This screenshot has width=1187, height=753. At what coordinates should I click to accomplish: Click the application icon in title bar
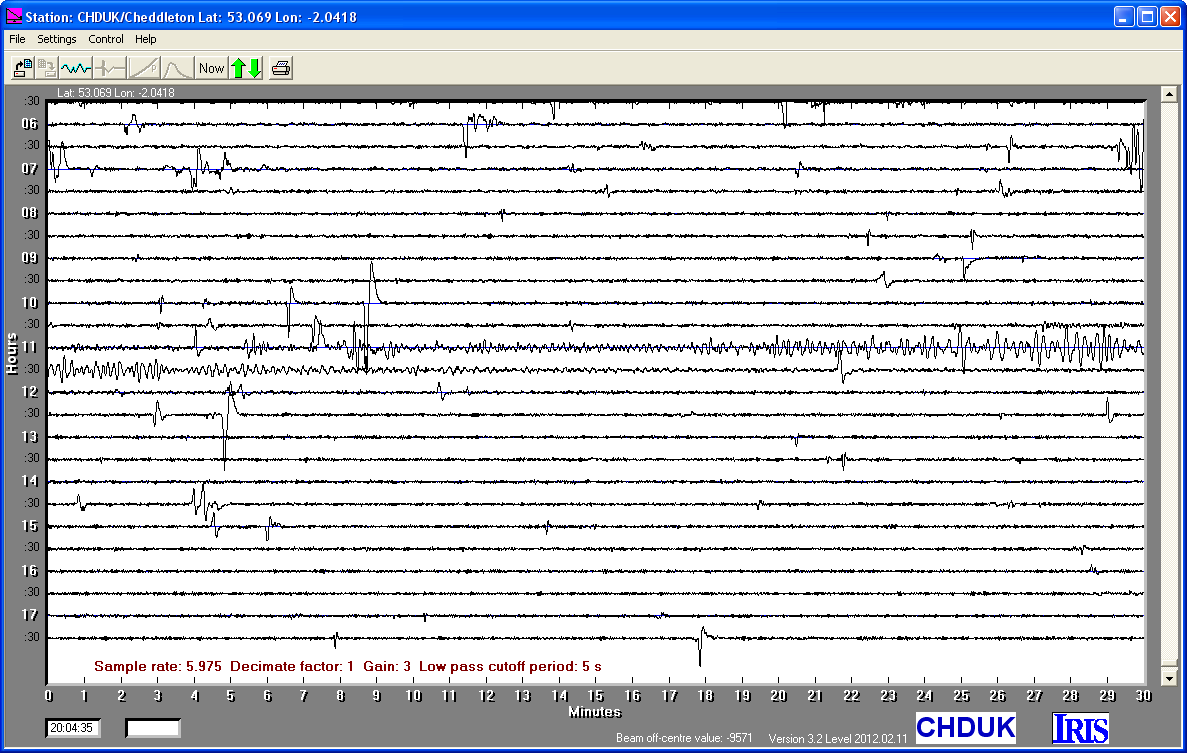coord(14,16)
